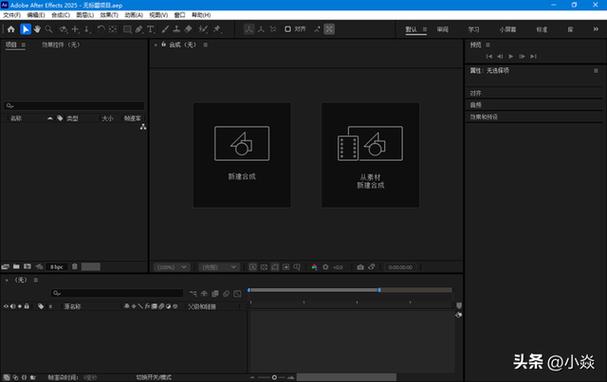This screenshot has width=607, height=382.
Task: Open the Preview panel hamburger menu
Action: [x=488, y=45]
